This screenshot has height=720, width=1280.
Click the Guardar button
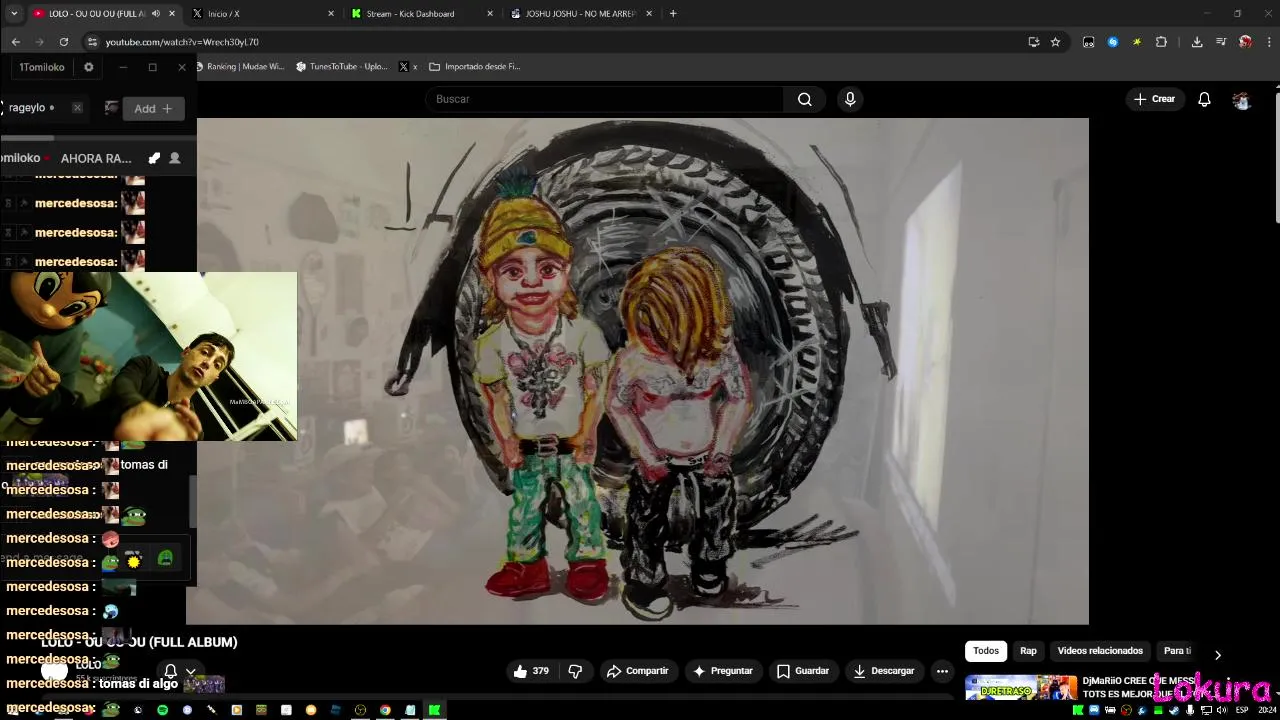[802, 671]
